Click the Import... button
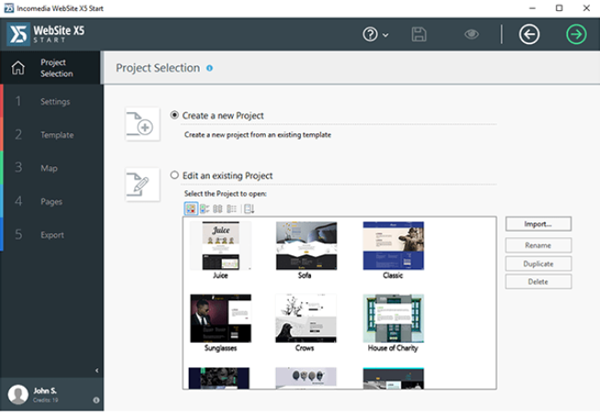The height and width of the screenshot is (418, 600). 538,224
